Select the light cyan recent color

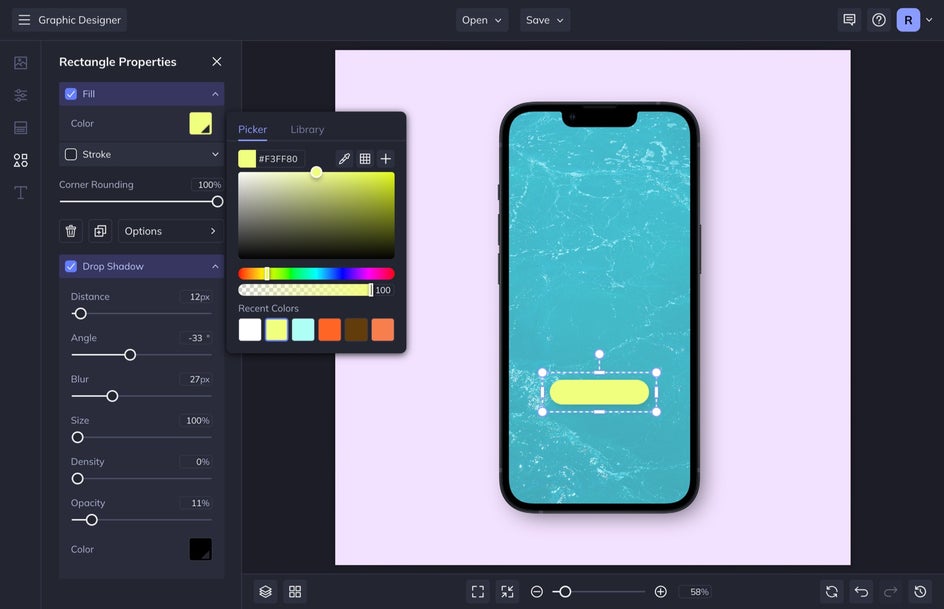(x=303, y=330)
